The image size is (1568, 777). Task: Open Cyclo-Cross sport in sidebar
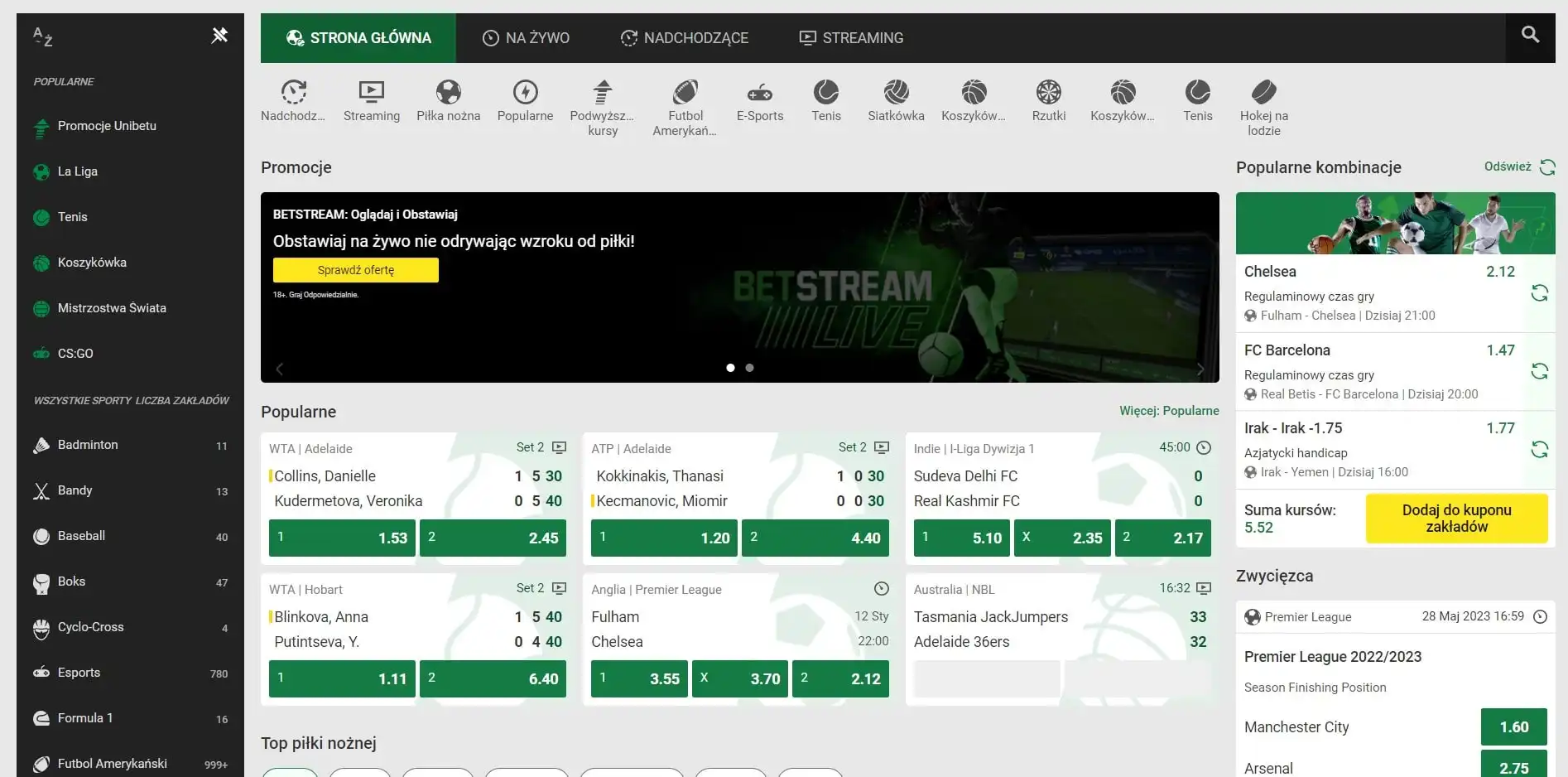tap(130, 627)
